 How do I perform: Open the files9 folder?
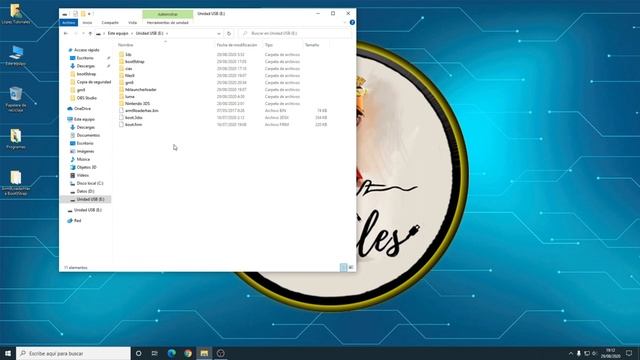129,76
